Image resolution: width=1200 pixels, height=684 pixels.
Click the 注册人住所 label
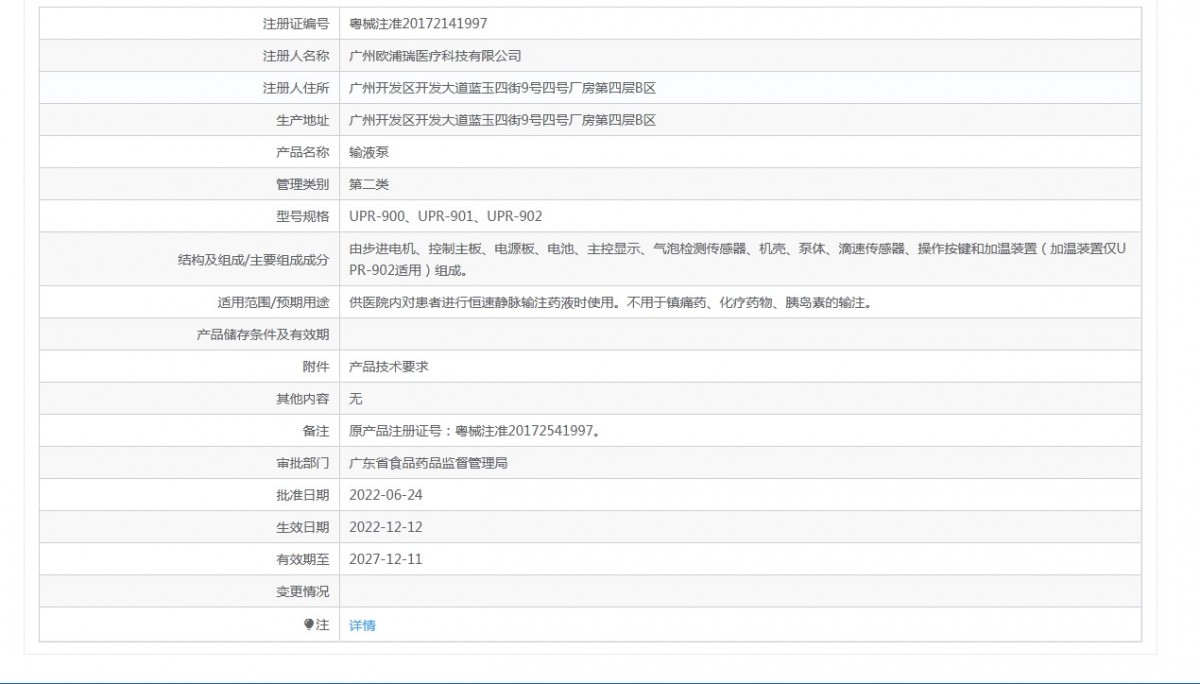pos(296,88)
